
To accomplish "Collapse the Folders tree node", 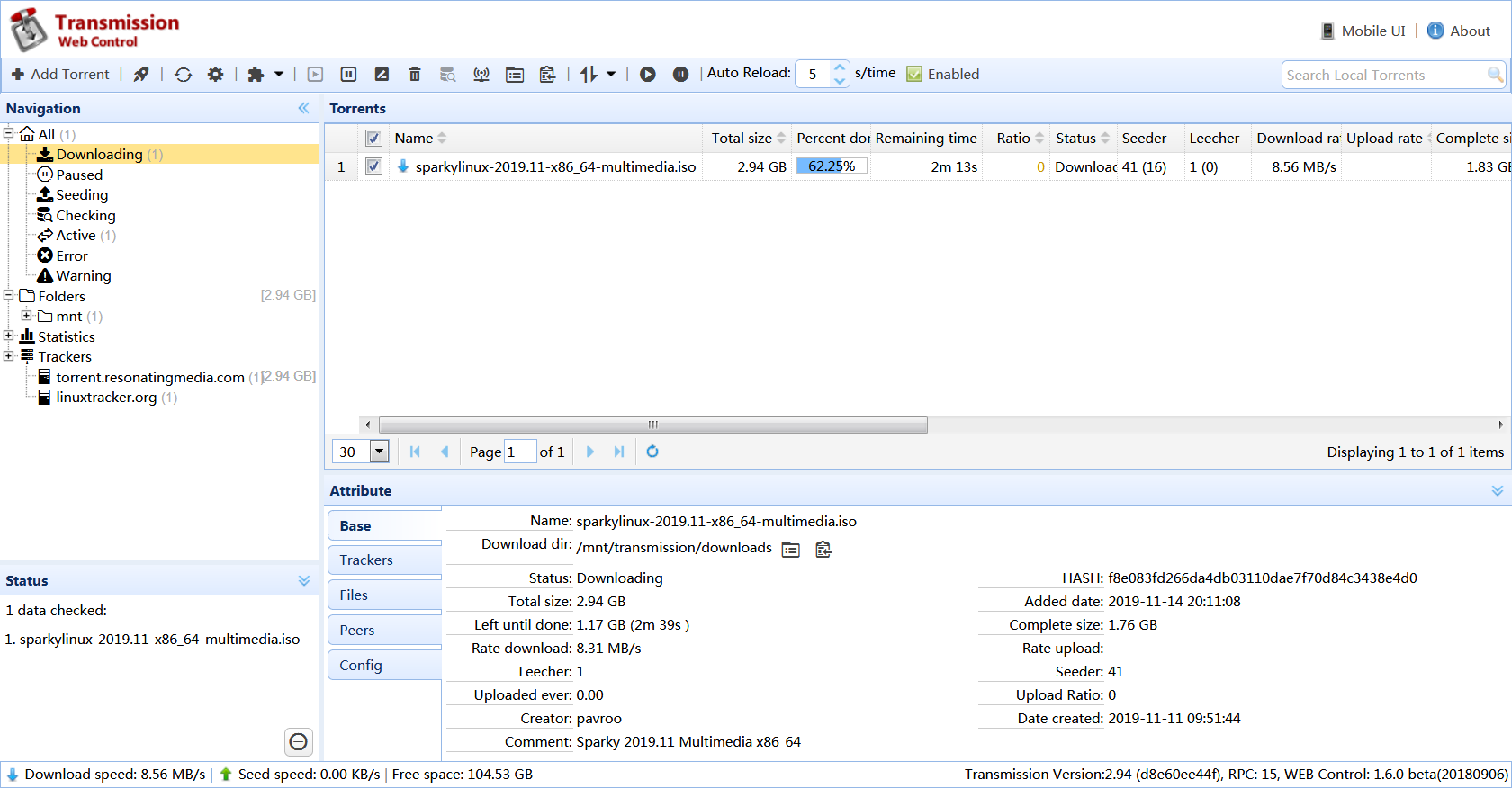I will click(x=9, y=295).
